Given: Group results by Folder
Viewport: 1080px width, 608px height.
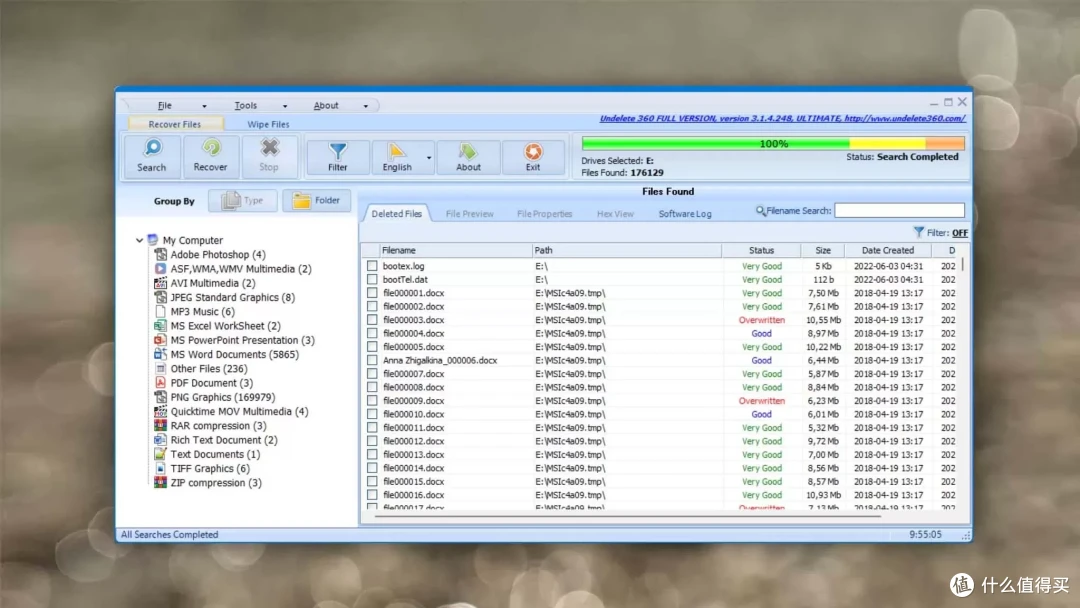Looking at the screenshot, I should coord(316,200).
